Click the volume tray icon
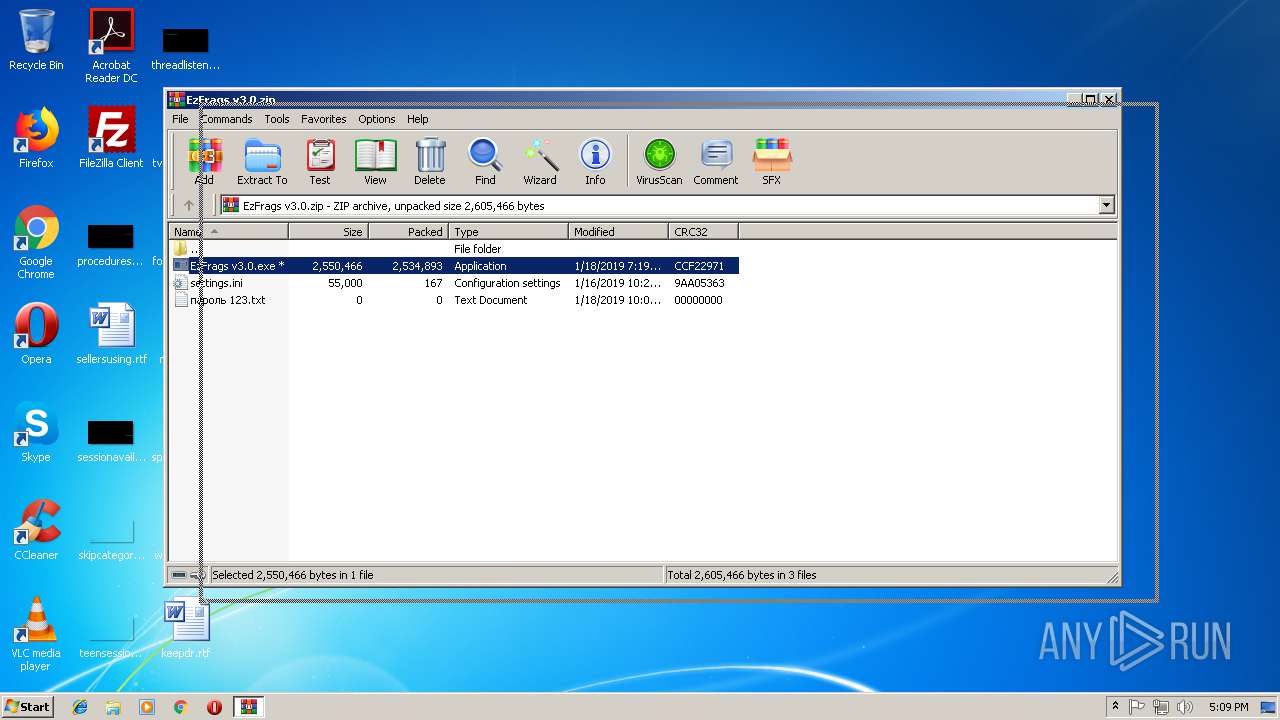This screenshot has height=720, width=1280. pos(1185,707)
